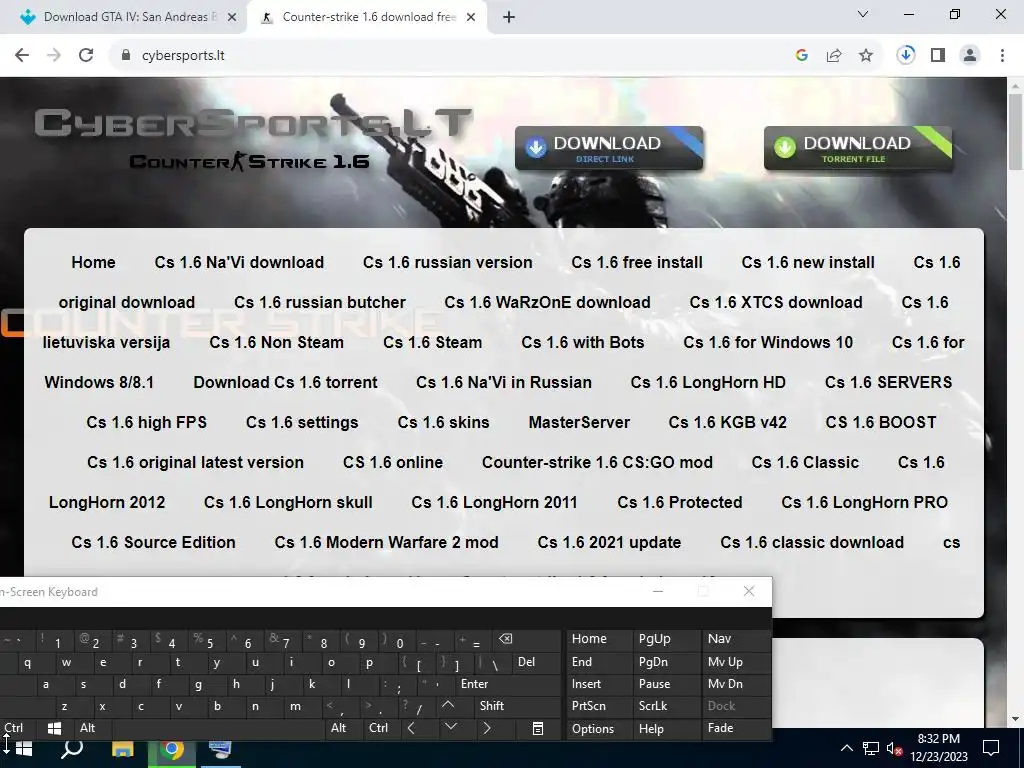Open File Explorer from taskbar
The width and height of the screenshot is (1024, 768).
coord(122,748)
